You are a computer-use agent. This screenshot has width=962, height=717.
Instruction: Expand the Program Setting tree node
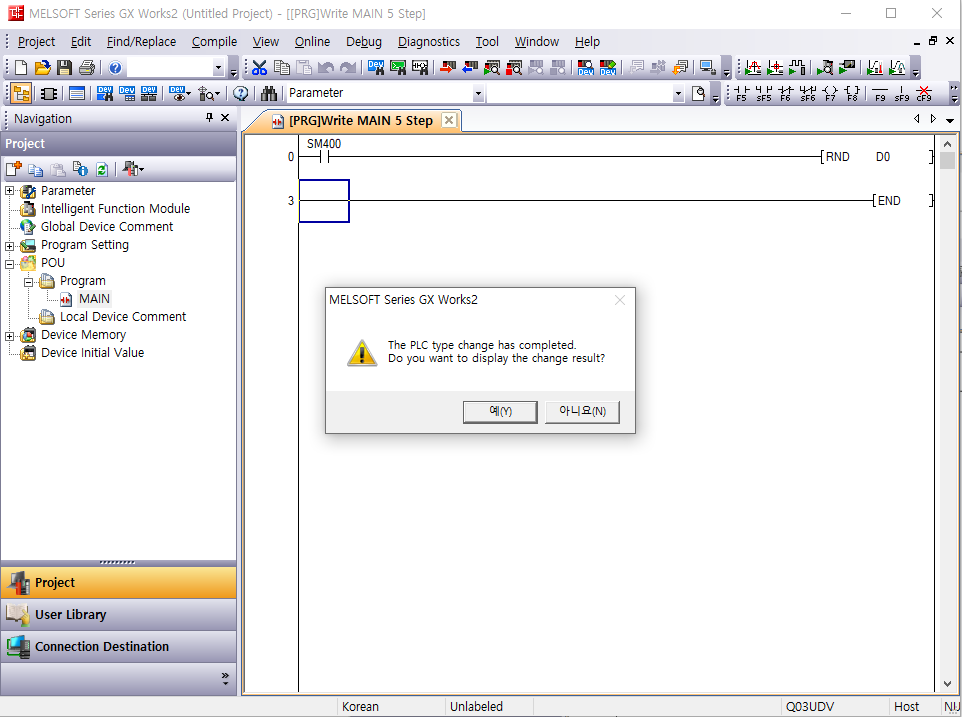point(9,247)
